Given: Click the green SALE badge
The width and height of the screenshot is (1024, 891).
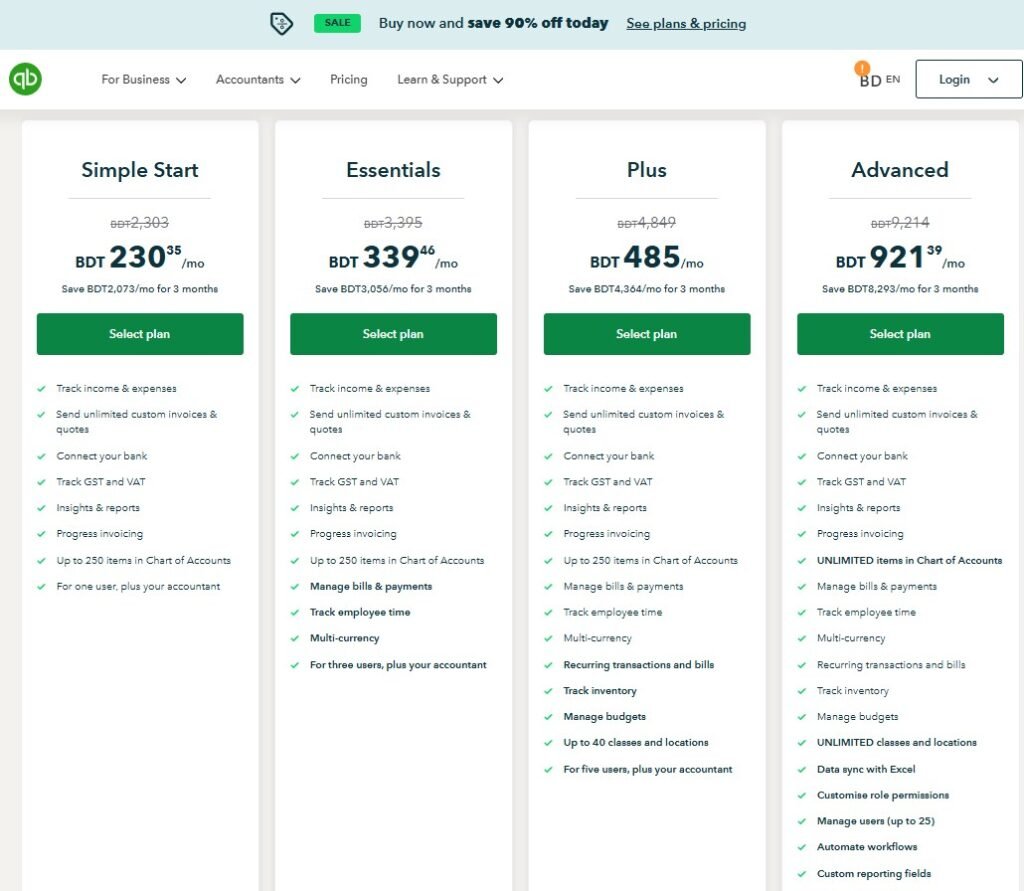Looking at the screenshot, I should point(337,23).
